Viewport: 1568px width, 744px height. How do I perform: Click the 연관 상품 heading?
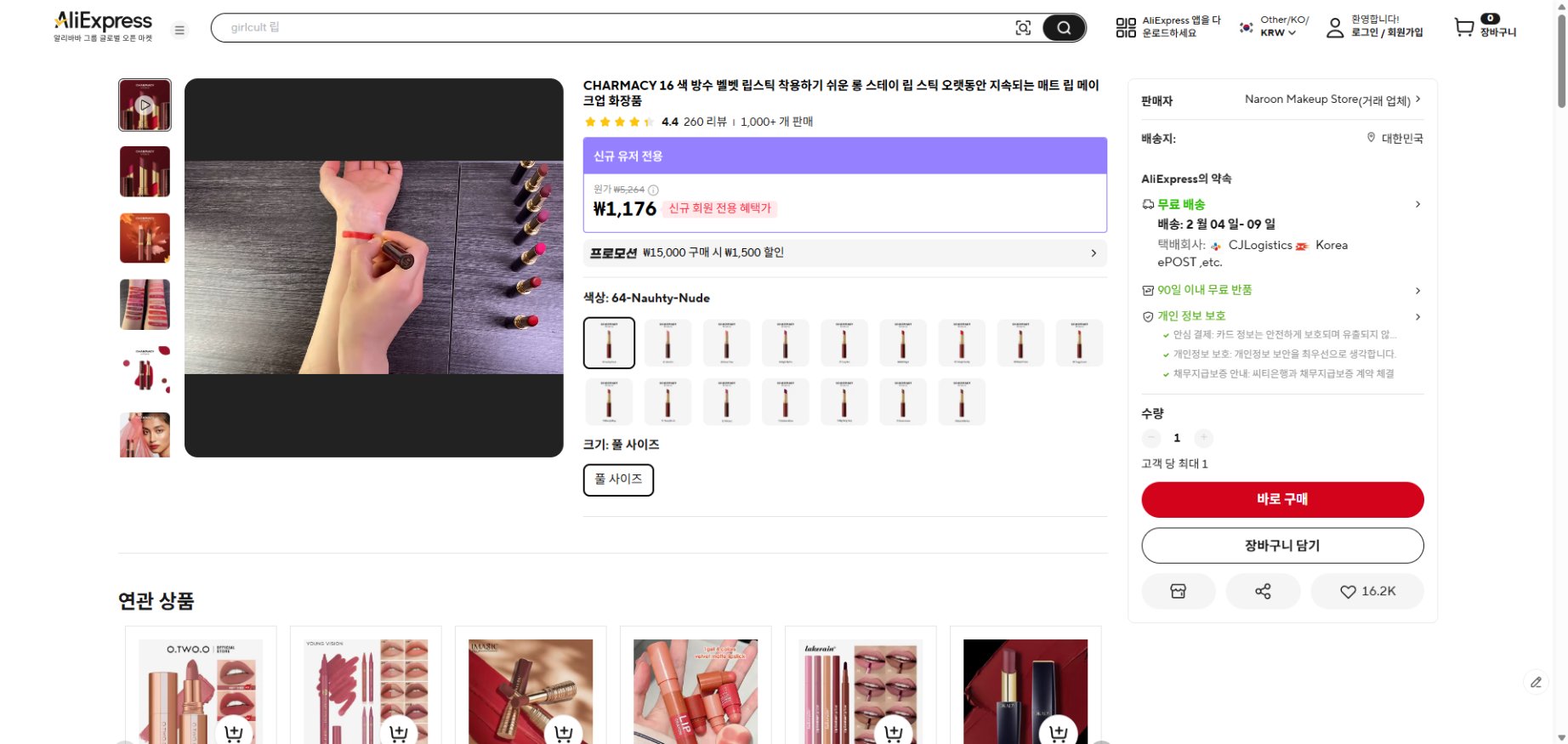pyautogui.click(x=156, y=601)
